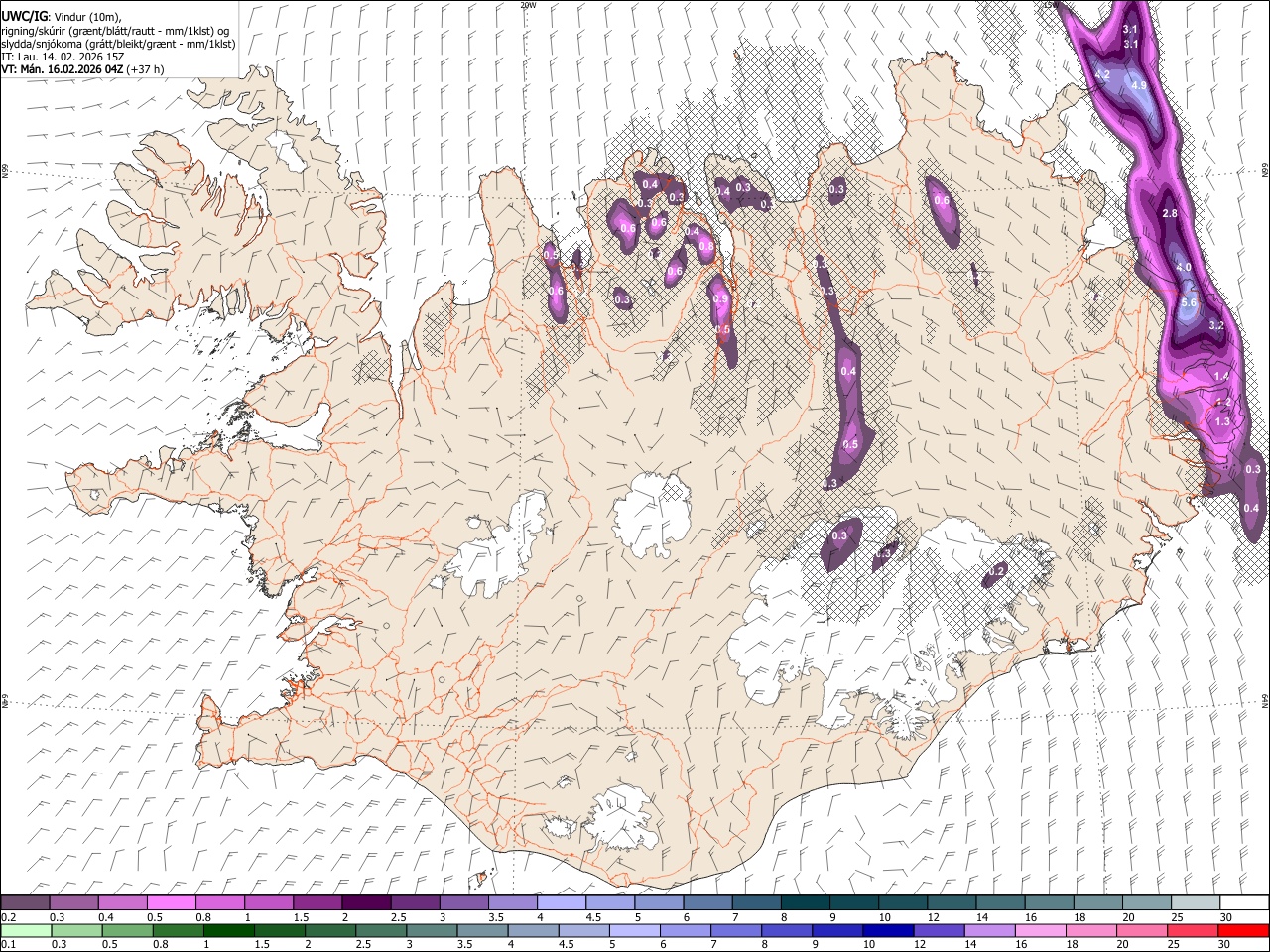Screen dimensions: 1270x952
Task: Select the navy blue 10–12 rain swatch
Action: [888, 931]
